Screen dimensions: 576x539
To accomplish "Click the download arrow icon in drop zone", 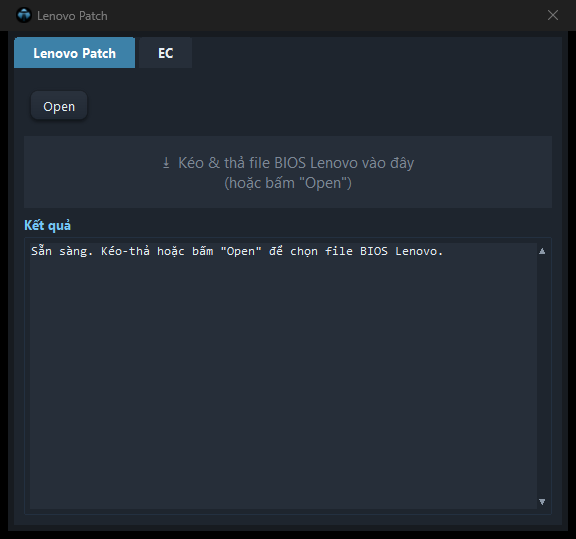I will 166,163.
